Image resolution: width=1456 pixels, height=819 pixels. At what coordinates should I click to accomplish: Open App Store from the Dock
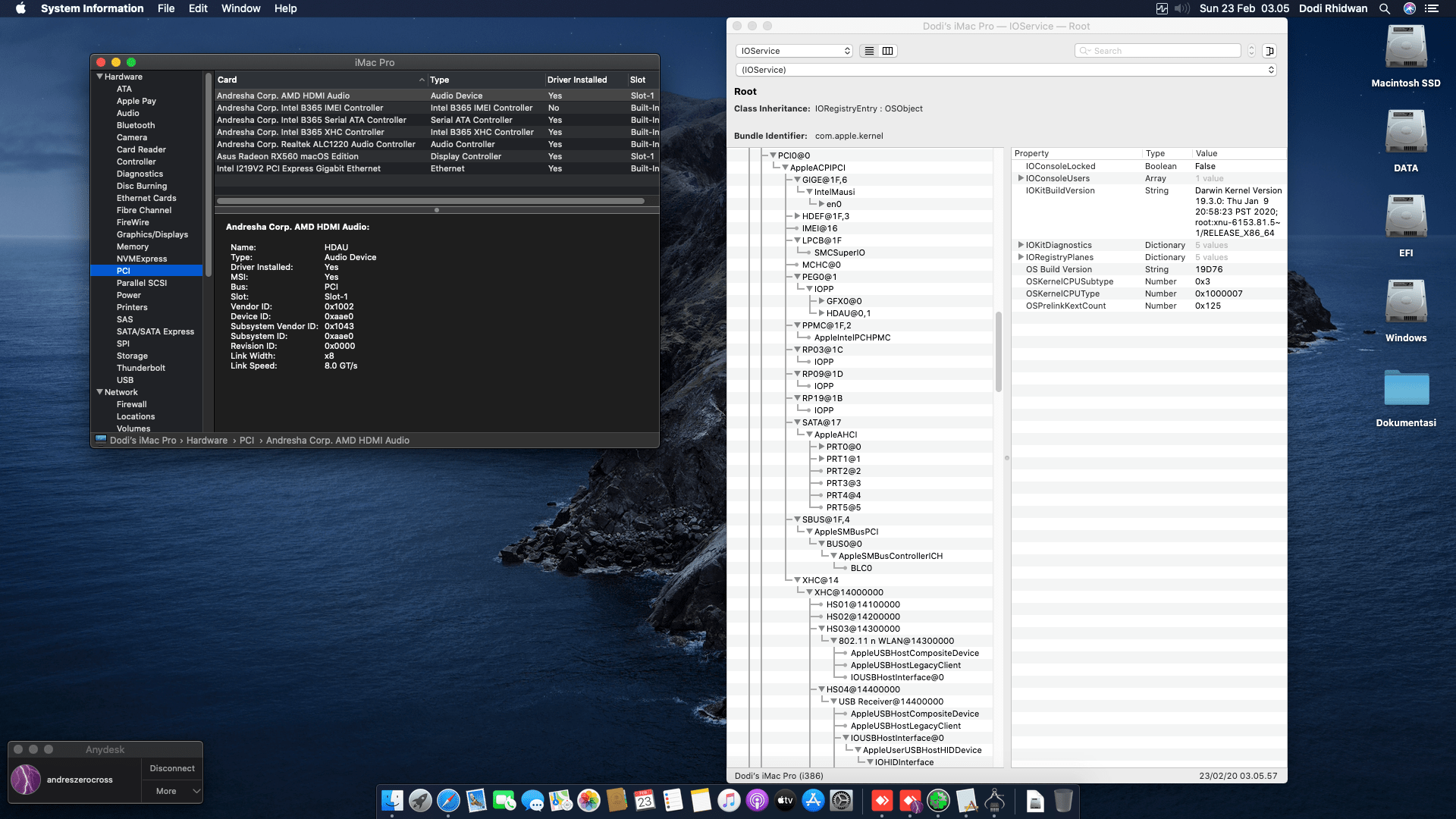tap(813, 800)
